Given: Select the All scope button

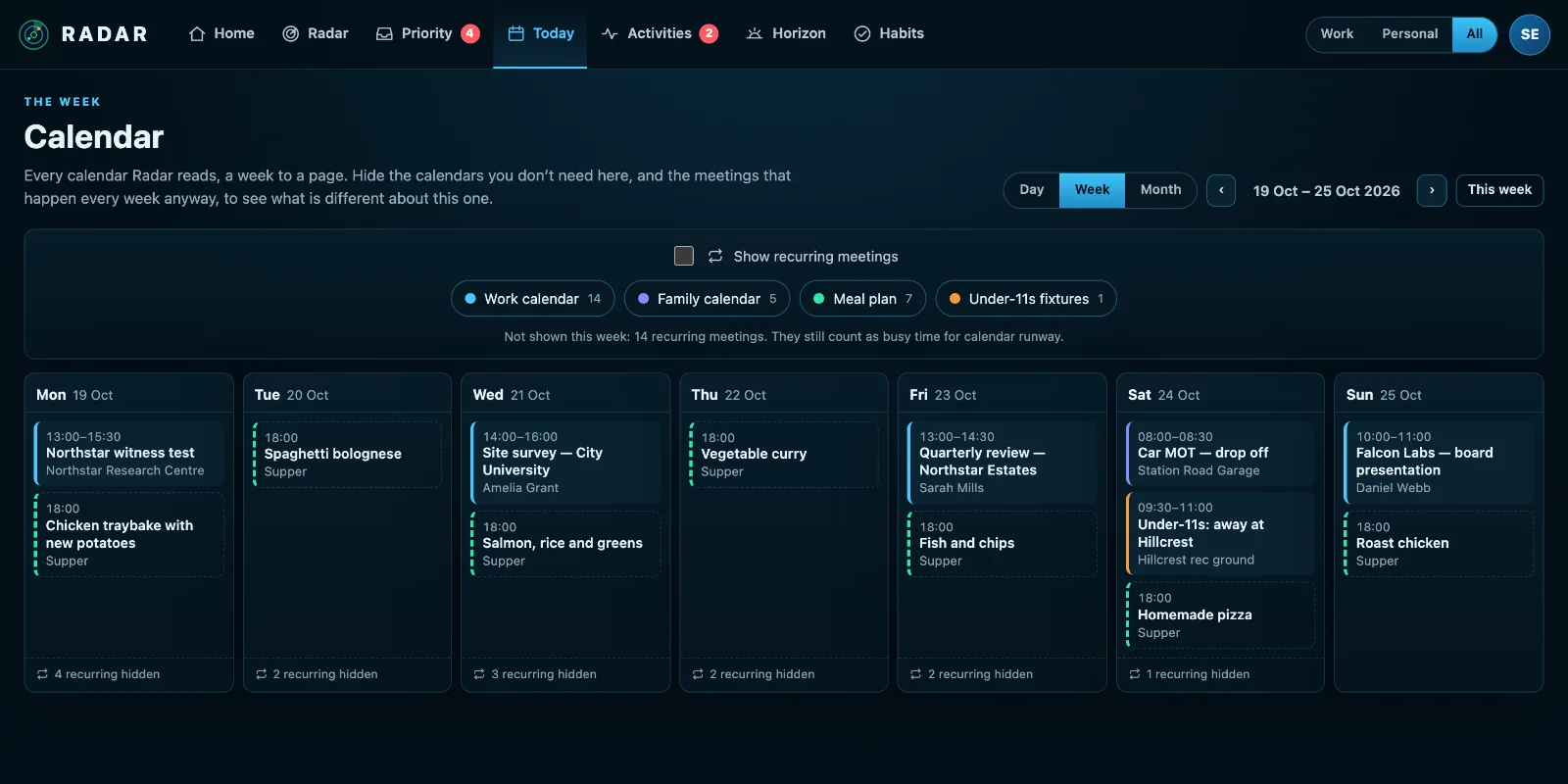Looking at the screenshot, I should (x=1475, y=34).
